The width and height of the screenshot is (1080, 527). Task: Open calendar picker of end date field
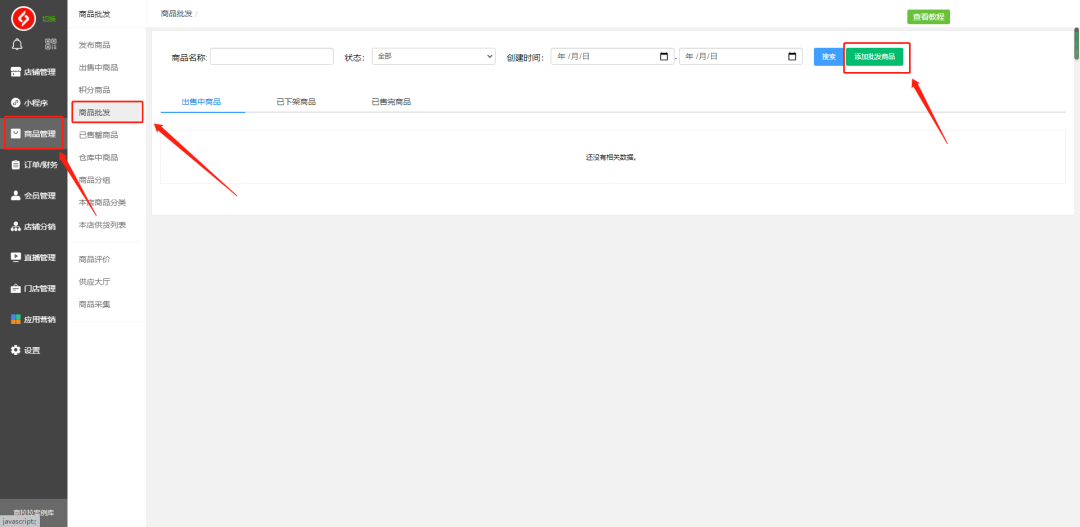pyautogui.click(x=792, y=56)
